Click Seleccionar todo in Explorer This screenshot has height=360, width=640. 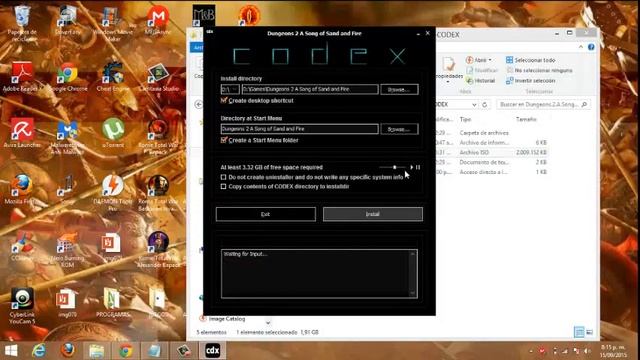[531, 60]
